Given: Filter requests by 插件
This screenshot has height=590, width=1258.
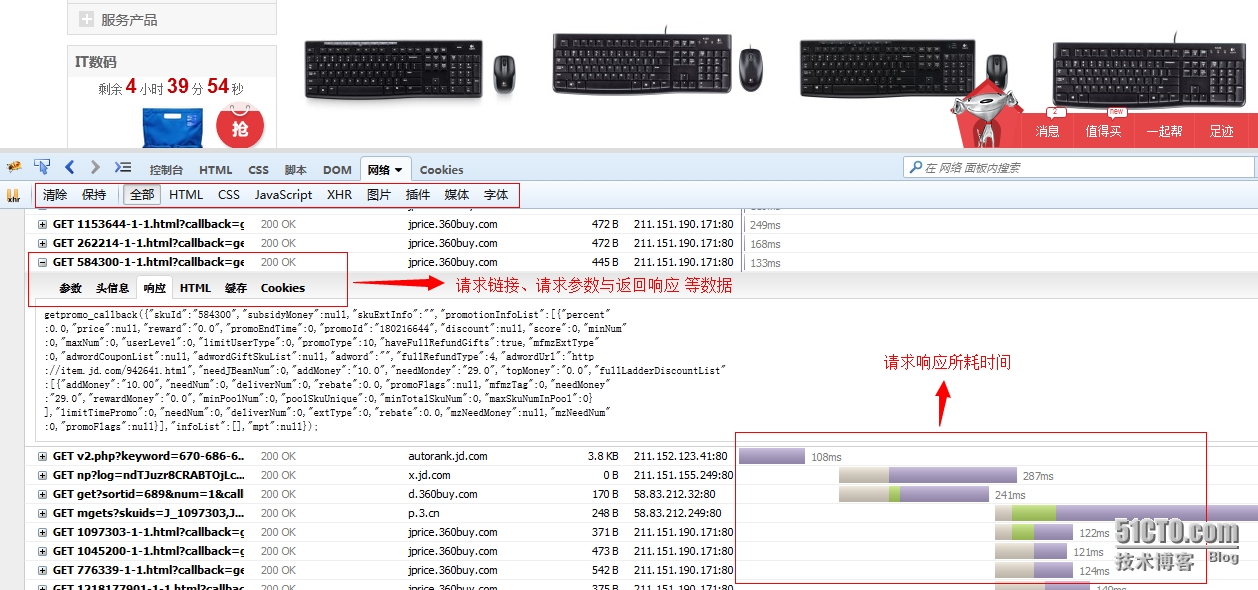Looking at the screenshot, I should [x=418, y=195].
